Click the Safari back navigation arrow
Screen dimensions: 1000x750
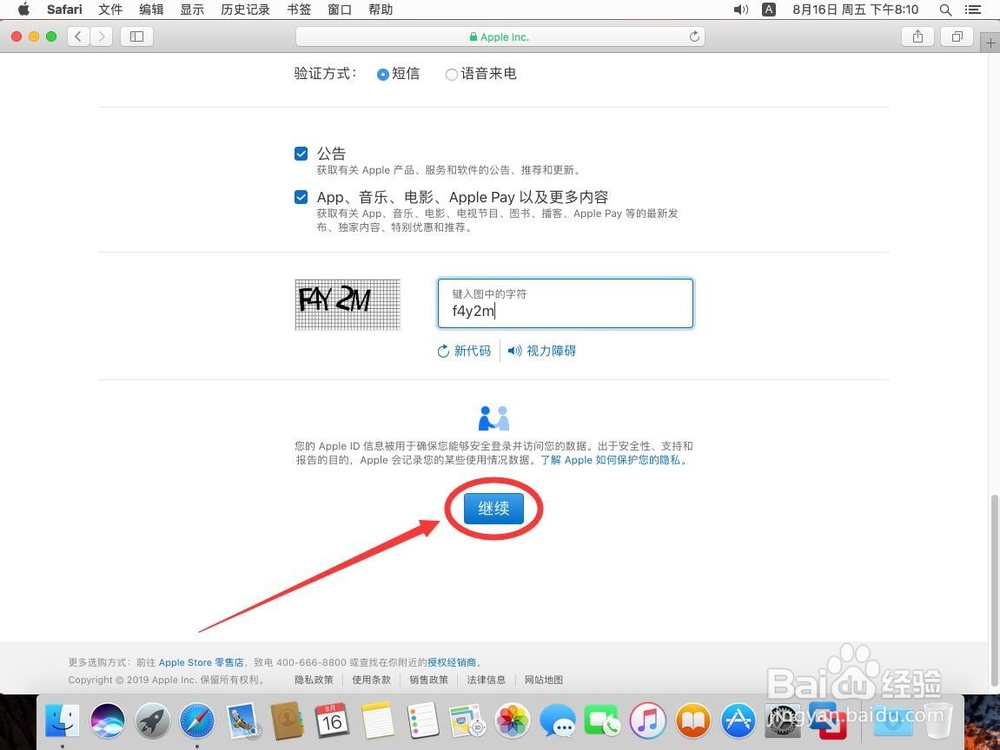78,36
